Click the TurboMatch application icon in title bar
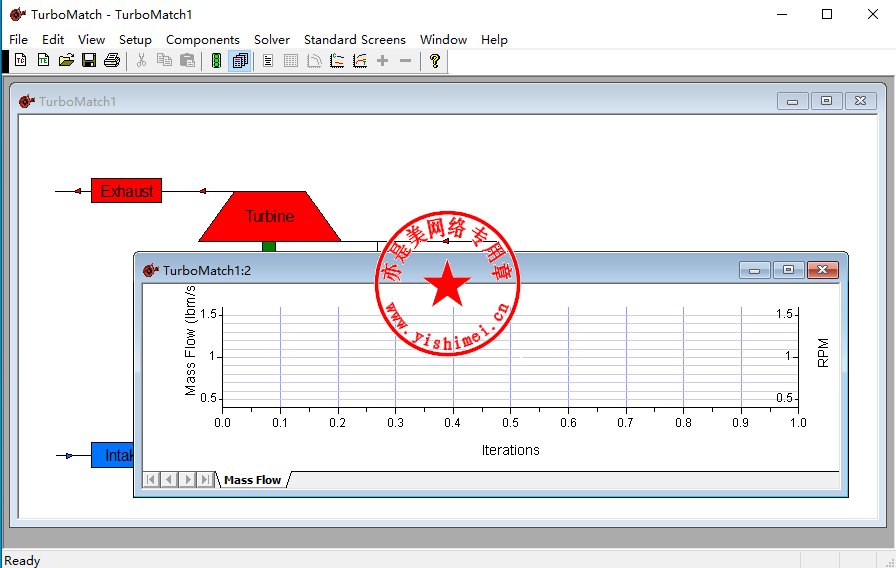The height and width of the screenshot is (568, 896). 18,14
